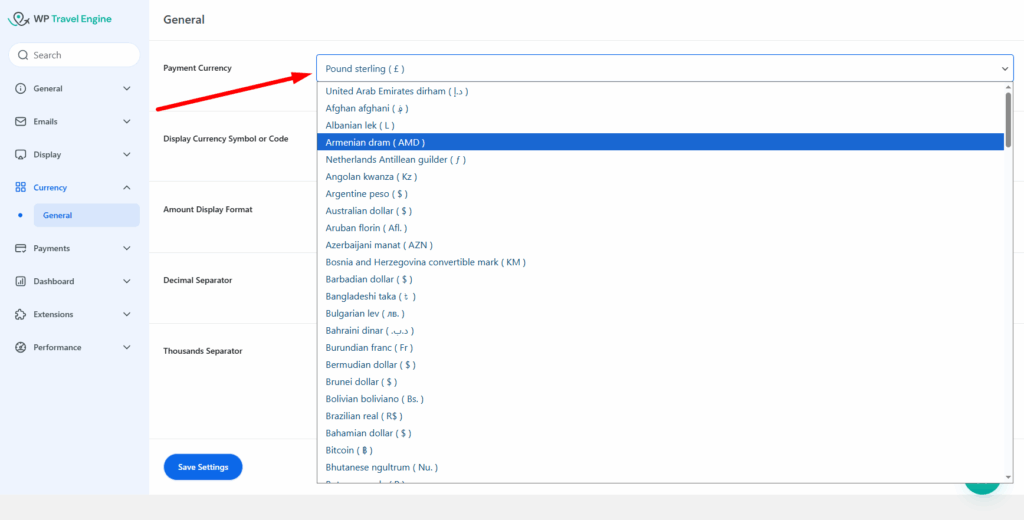Click the Emails envelope icon
1024x520 pixels.
[x=21, y=121]
